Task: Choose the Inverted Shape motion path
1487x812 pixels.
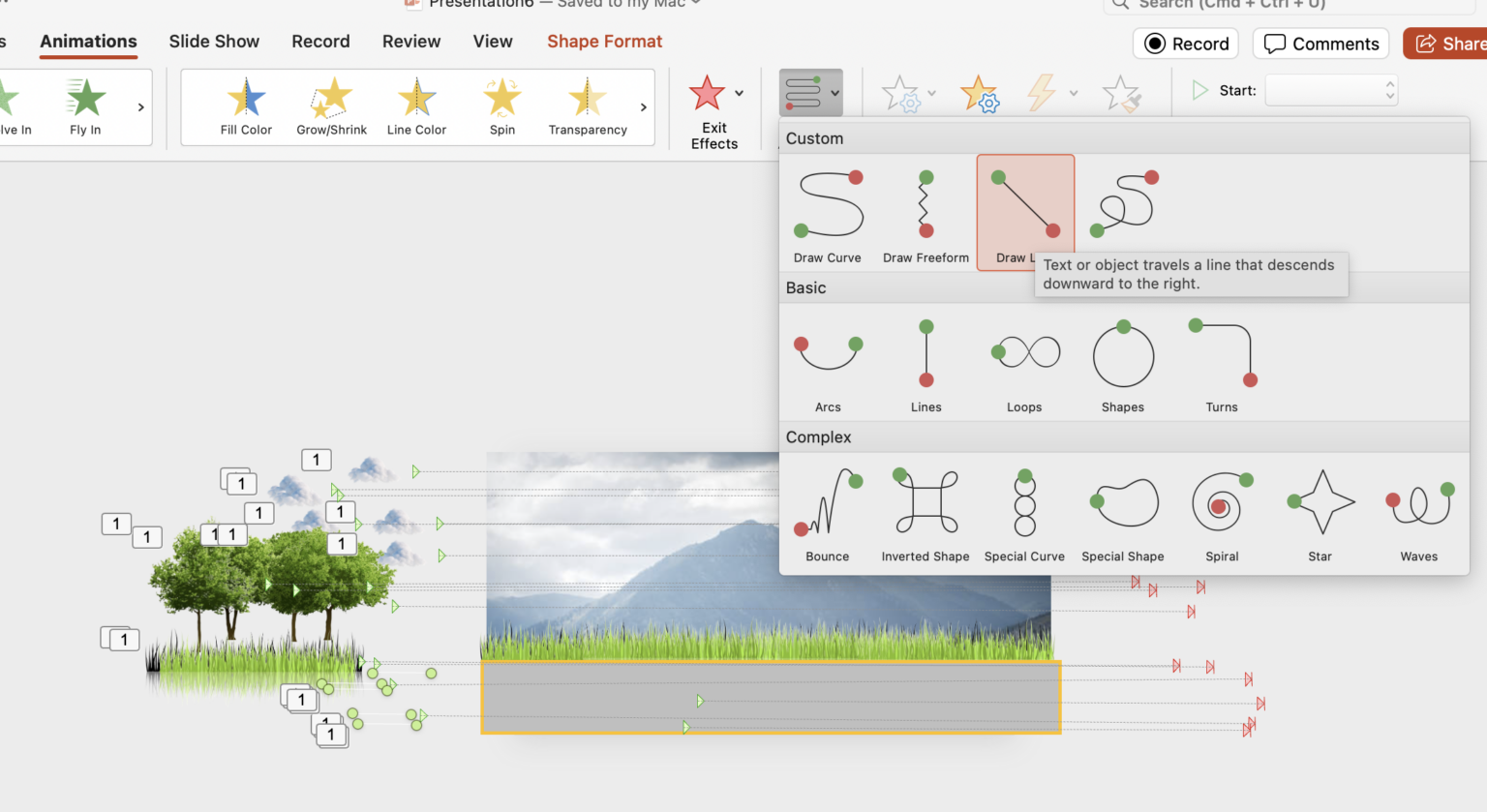Action: point(926,513)
